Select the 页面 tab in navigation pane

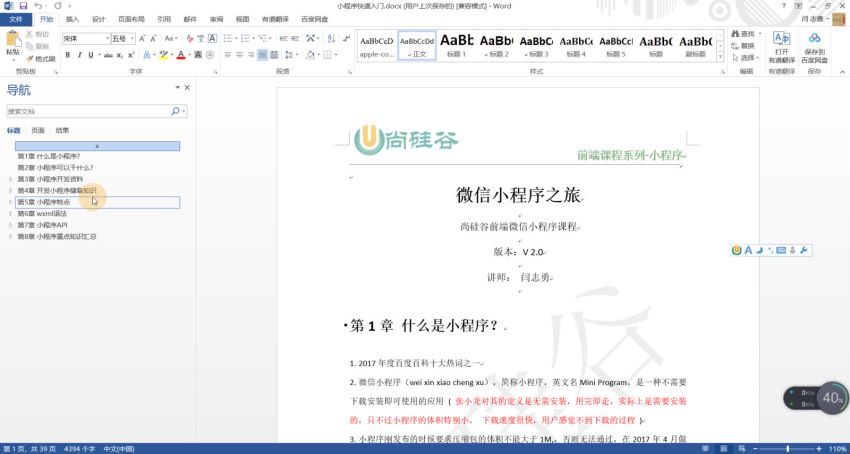[38, 131]
